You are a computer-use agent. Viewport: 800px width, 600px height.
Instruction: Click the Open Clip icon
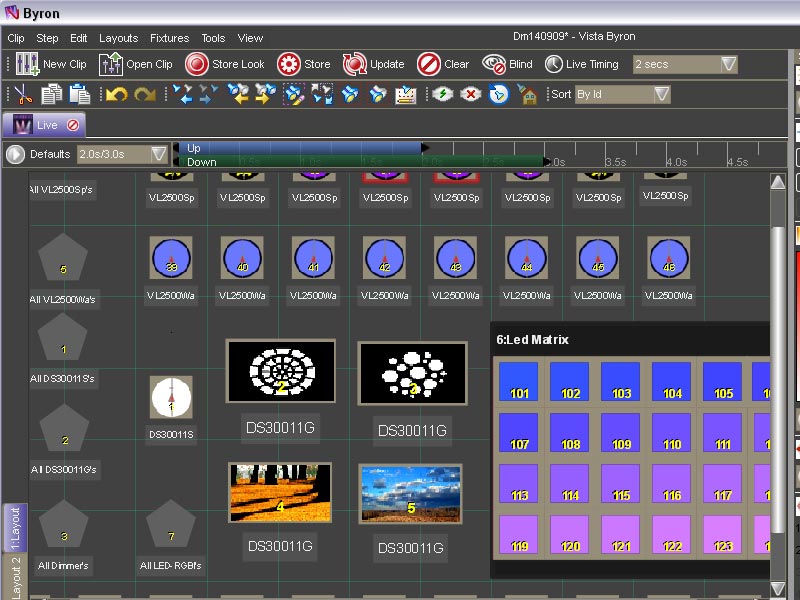point(110,64)
